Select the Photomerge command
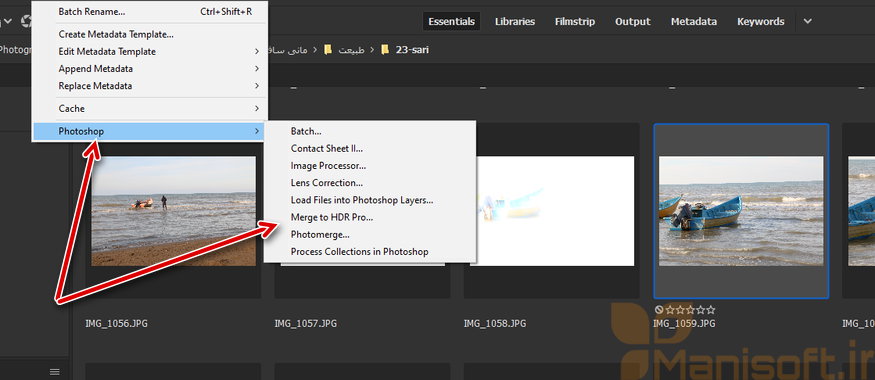Screen dimensions: 875x380 [x=369, y=234]
